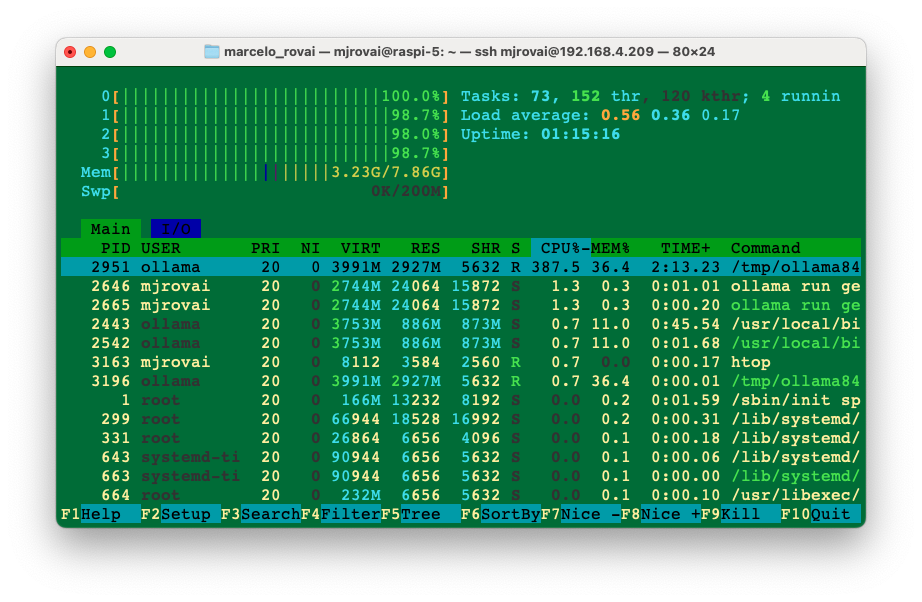The width and height of the screenshot is (922, 602).
Task: Click the folder icon in title bar
Action: point(212,52)
